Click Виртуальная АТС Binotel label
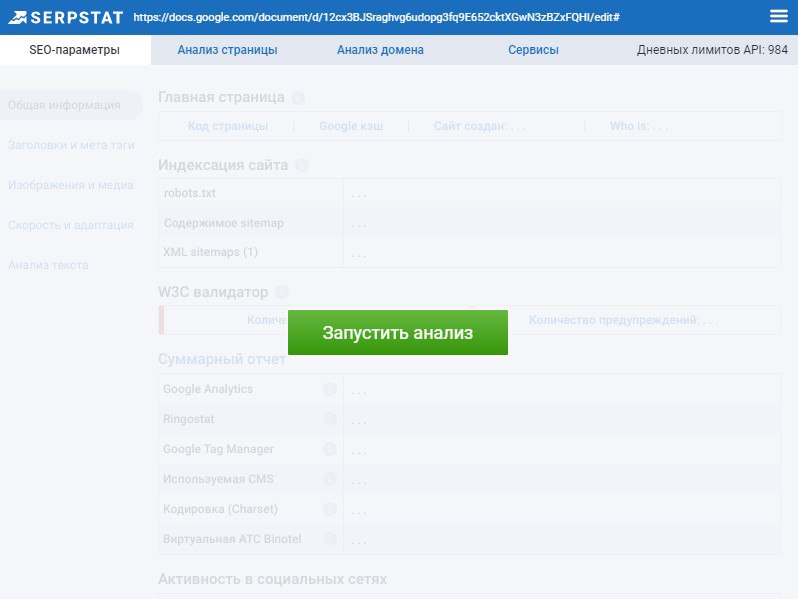The image size is (798, 599). [232, 539]
